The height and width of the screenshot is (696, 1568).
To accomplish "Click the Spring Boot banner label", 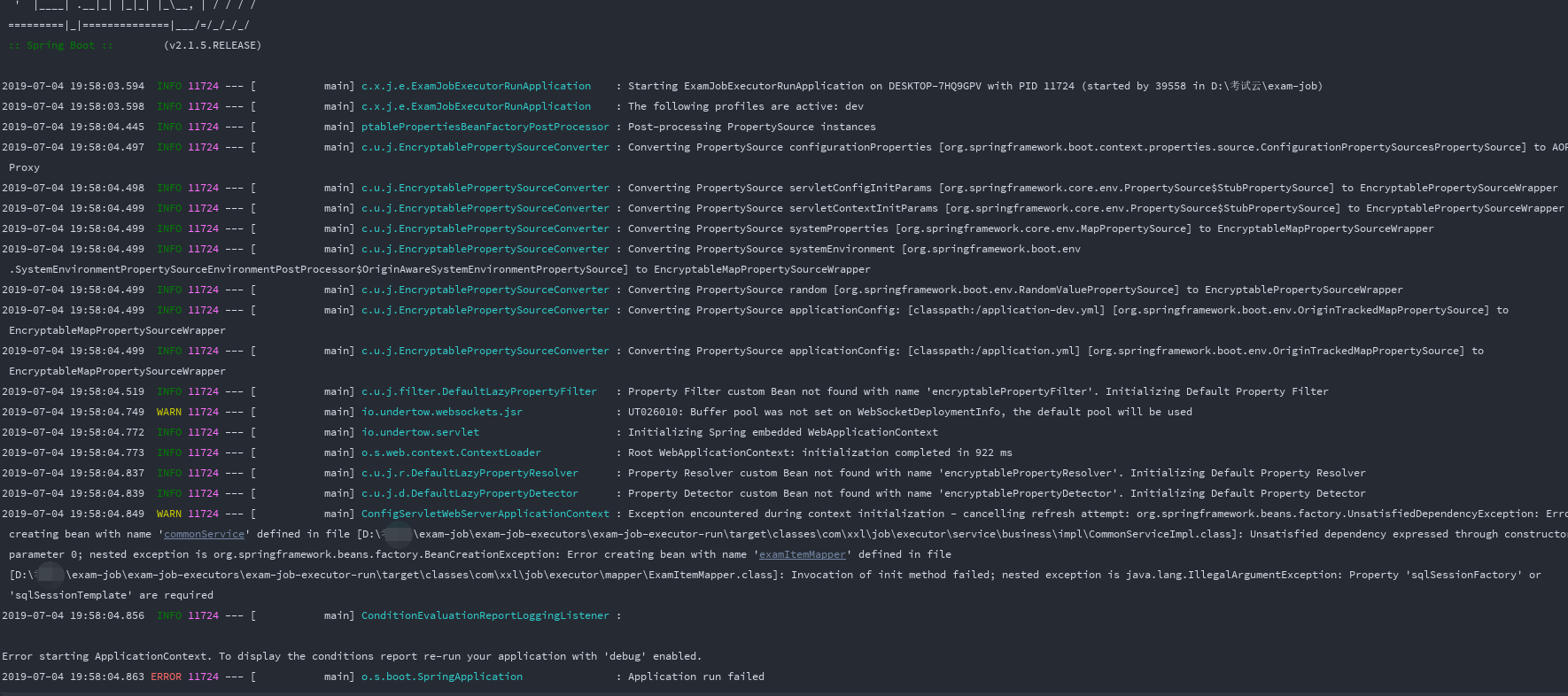I will tap(60, 45).
